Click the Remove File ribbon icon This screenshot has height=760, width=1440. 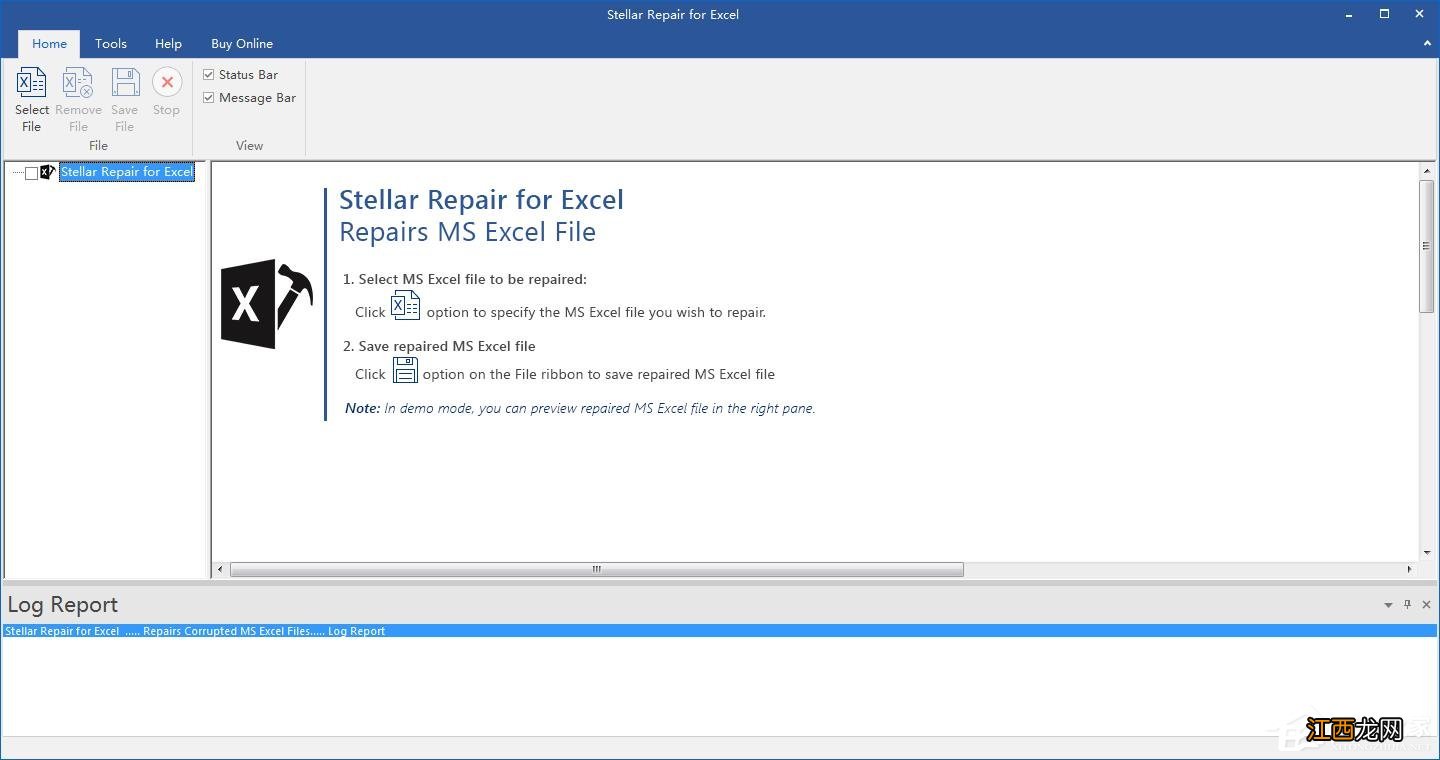point(78,82)
